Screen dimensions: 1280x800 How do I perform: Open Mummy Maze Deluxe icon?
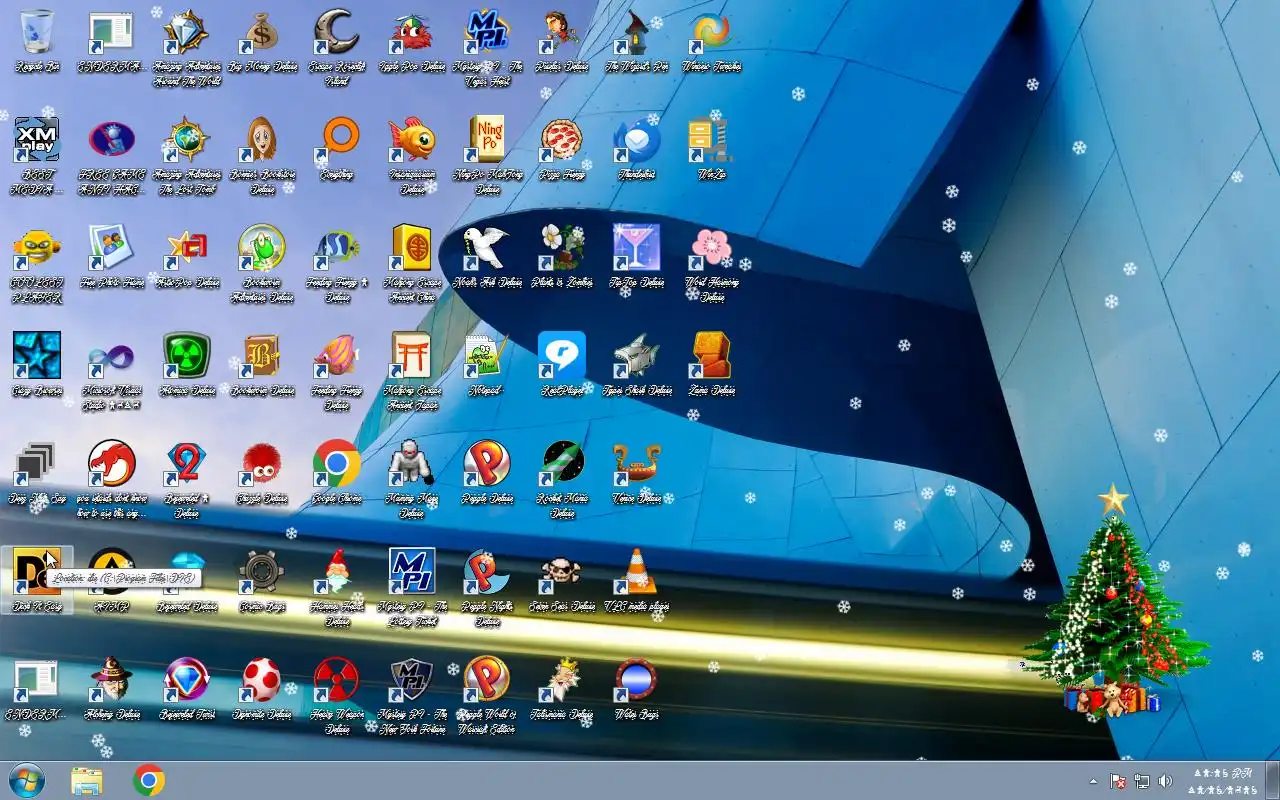pyautogui.click(x=412, y=464)
